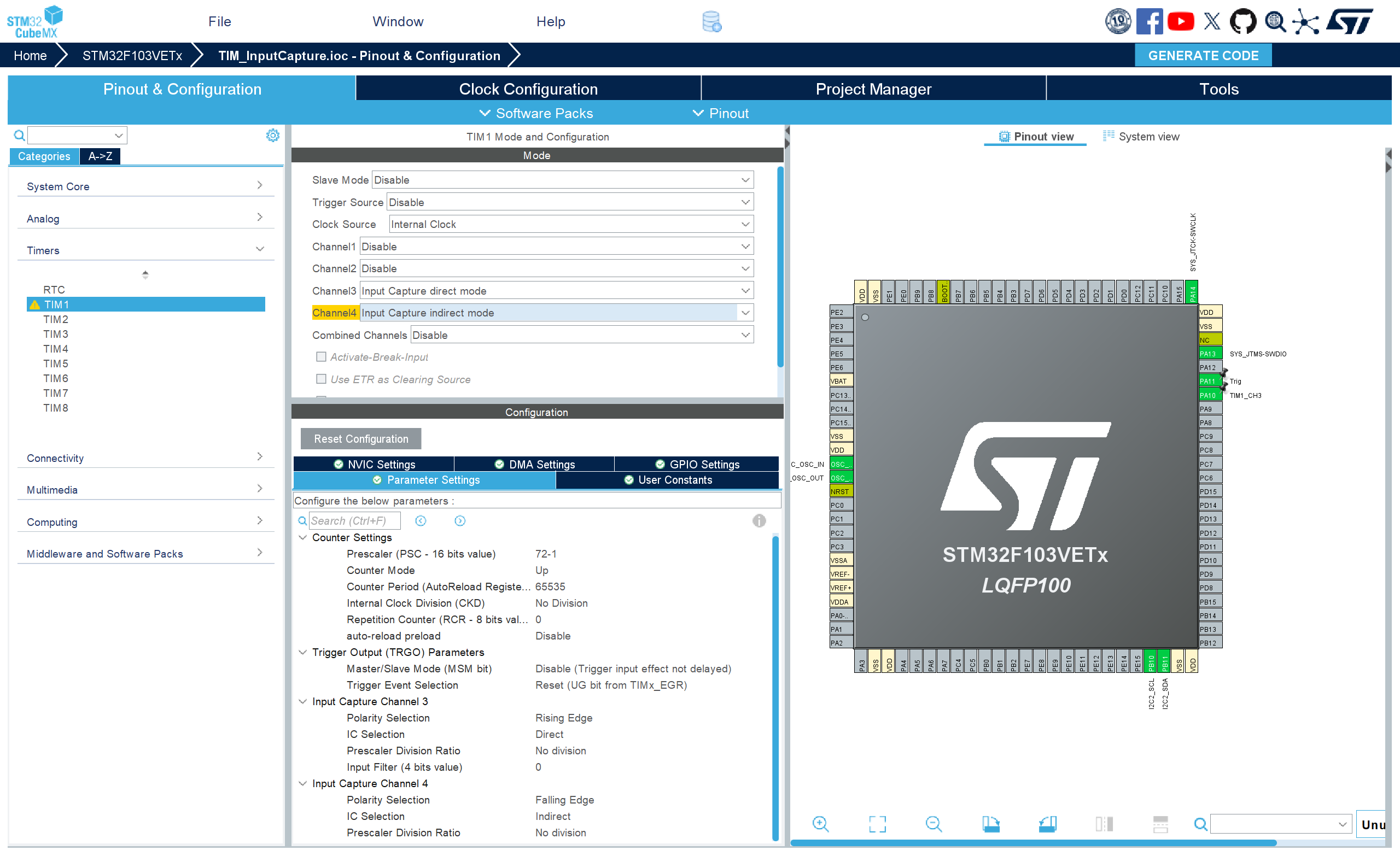Click the database update icon

point(711,21)
